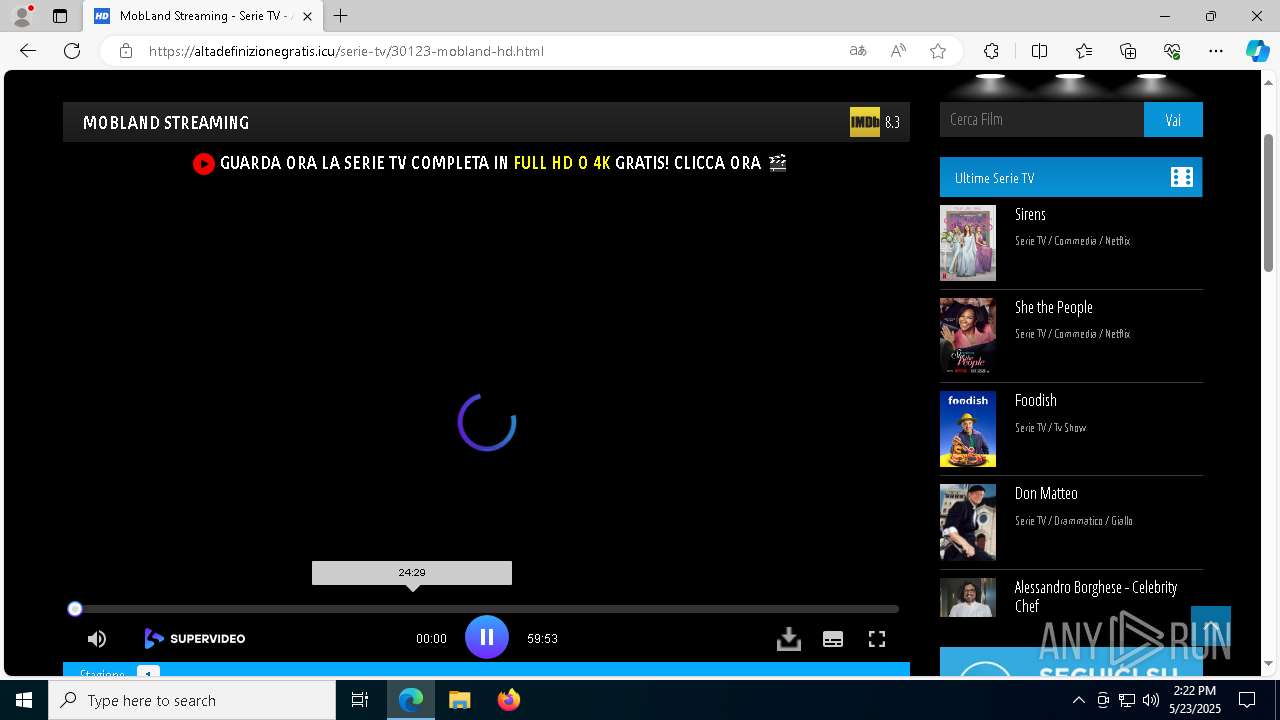Open She the People poster thumbnail
This screenshot has width=1280, height=720.
point(968,336)
